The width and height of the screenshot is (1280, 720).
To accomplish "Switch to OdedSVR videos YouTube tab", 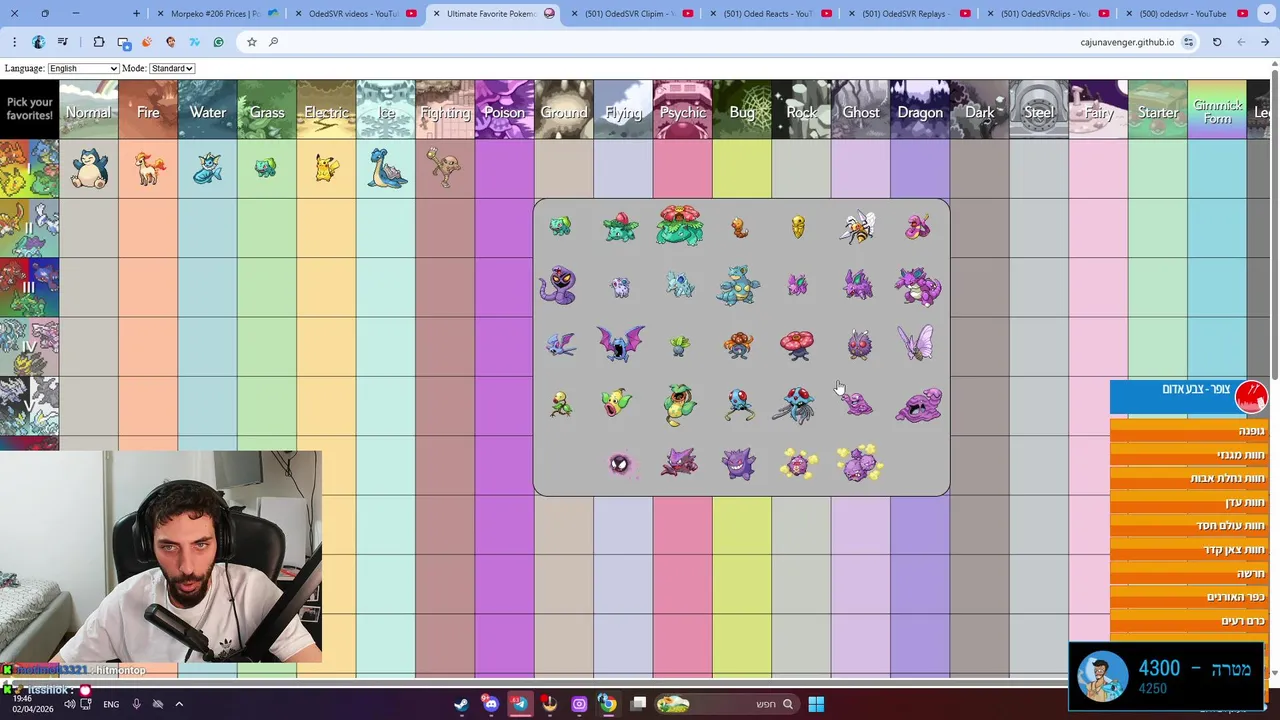I will pos(353,14).
